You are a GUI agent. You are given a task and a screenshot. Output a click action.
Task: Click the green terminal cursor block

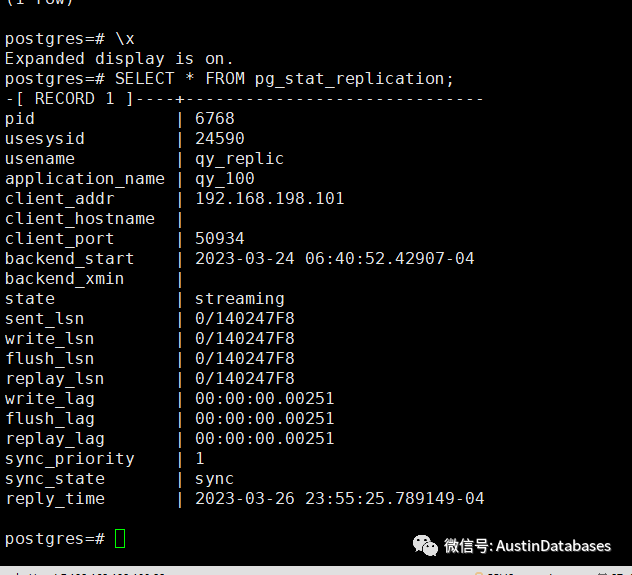(x=120, y=538)
